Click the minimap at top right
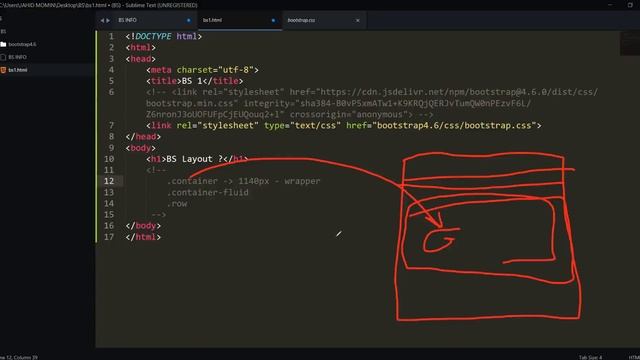 (x=630, y=43)
